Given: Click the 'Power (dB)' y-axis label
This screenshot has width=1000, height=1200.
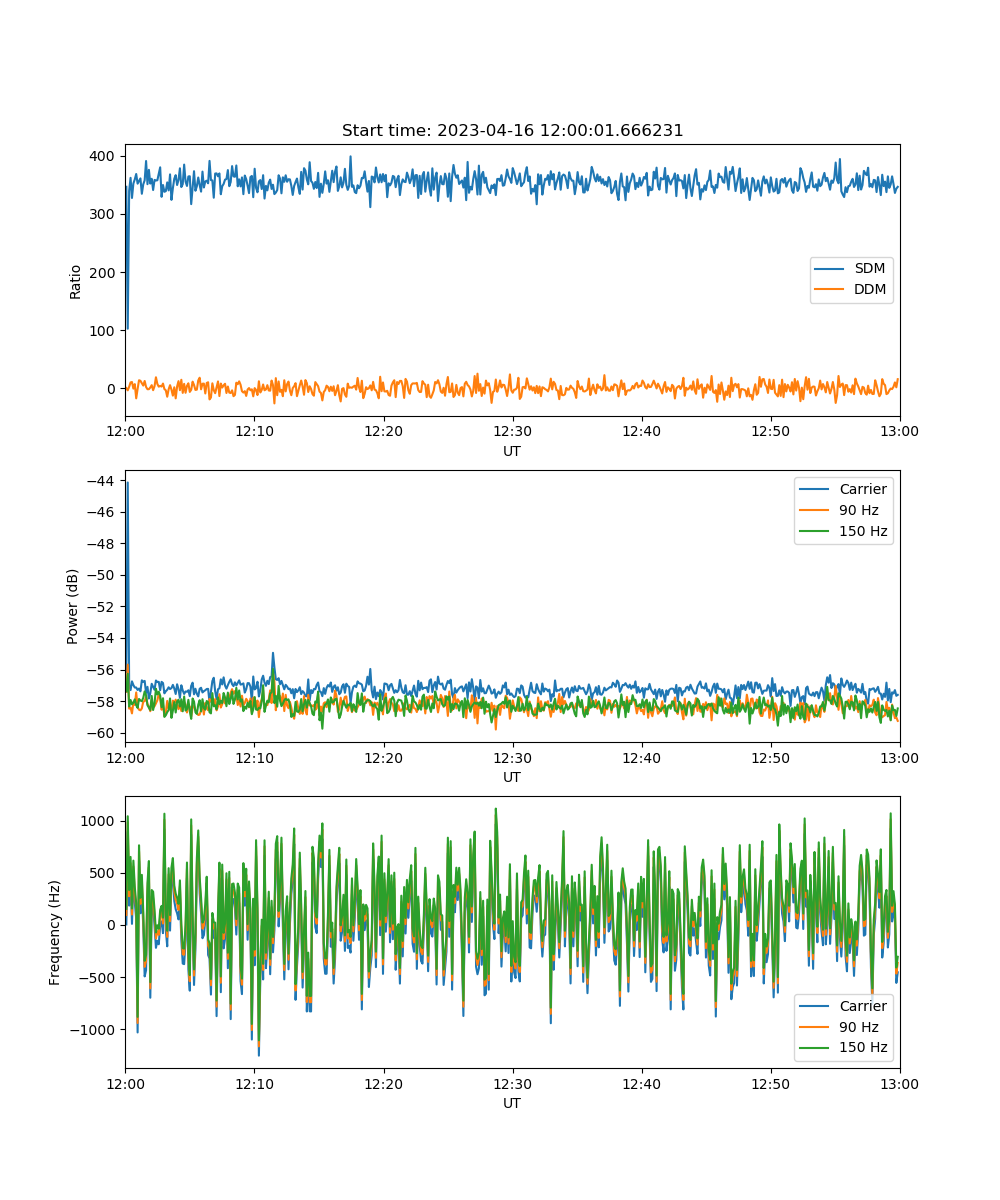Looking at the screenshot, I should tap(73, 606).
